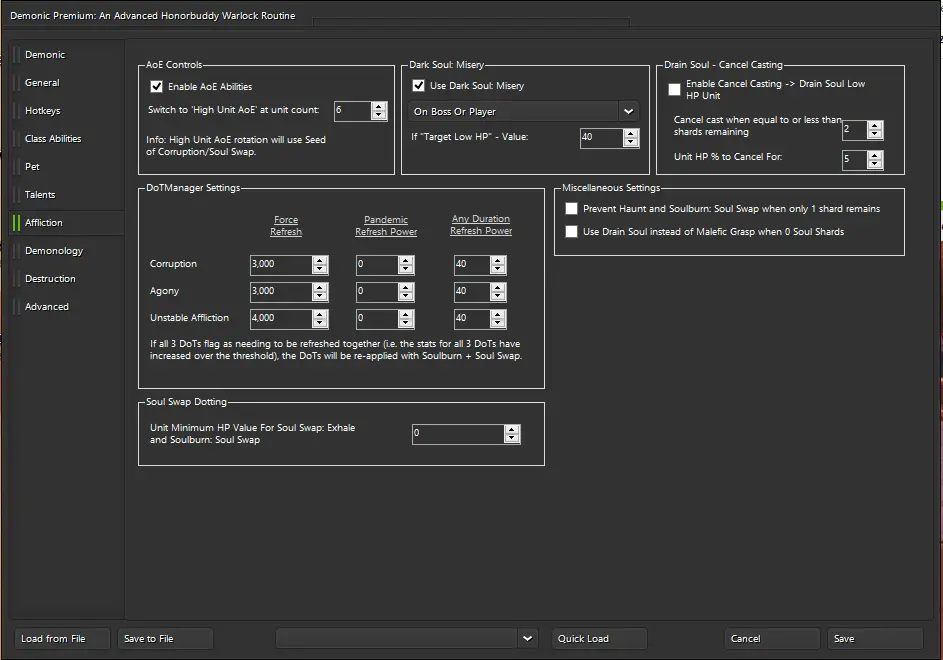Check Use Drain Soul instead of Malefic Grasp

571,231
